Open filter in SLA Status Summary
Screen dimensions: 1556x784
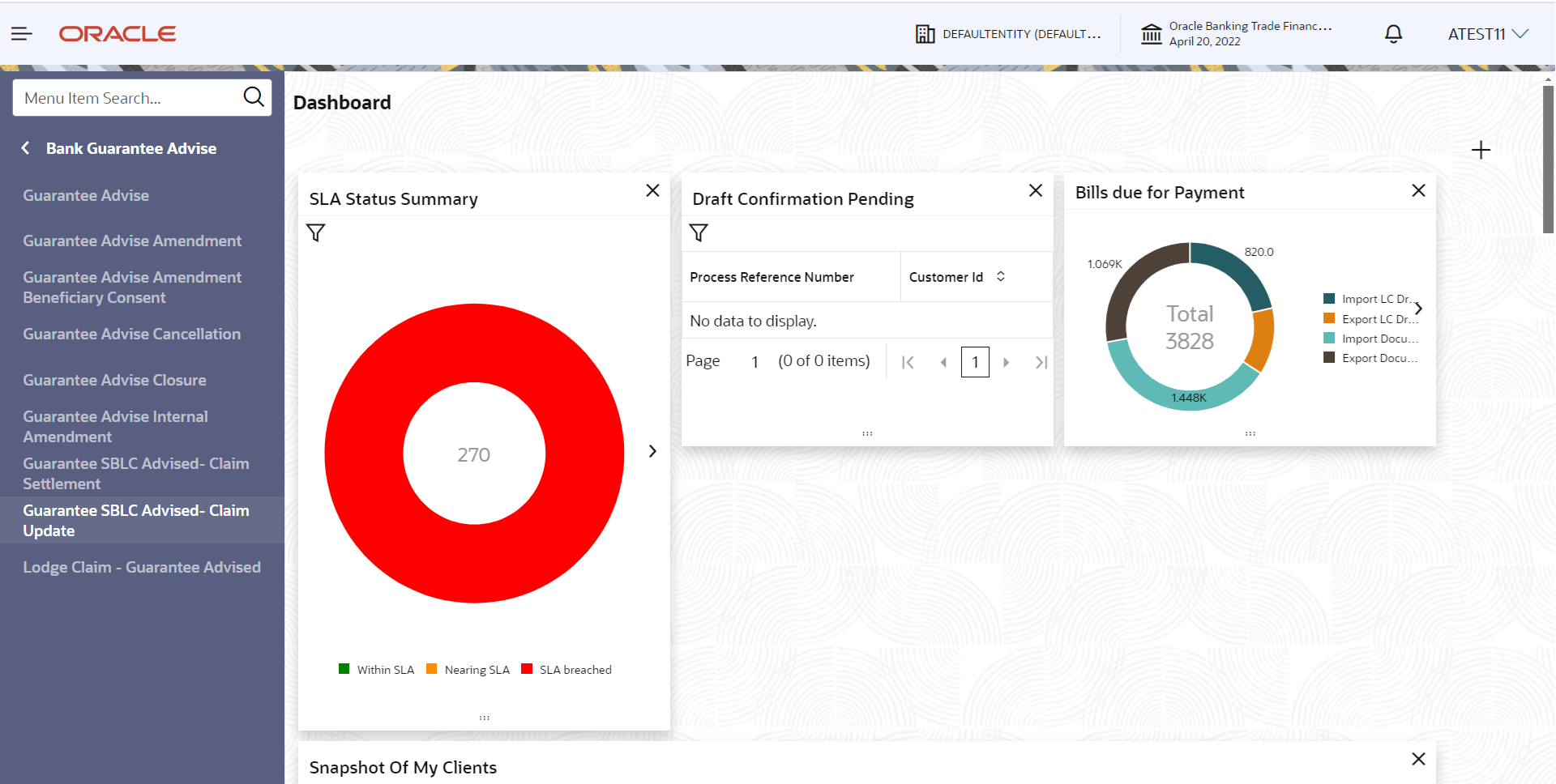point(316,233)
